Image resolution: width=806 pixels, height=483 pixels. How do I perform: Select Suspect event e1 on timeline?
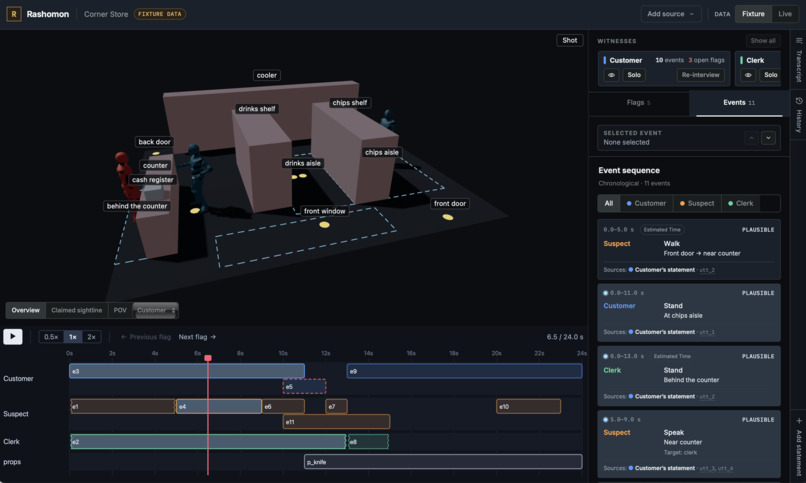coord(123,406)
